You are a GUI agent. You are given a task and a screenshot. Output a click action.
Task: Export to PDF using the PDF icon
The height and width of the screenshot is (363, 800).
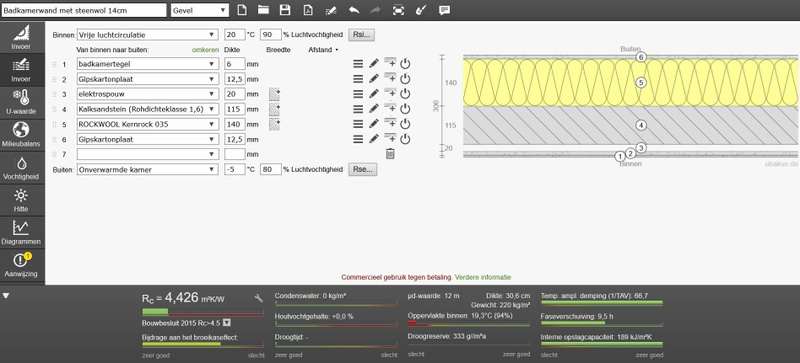point(308,10)
